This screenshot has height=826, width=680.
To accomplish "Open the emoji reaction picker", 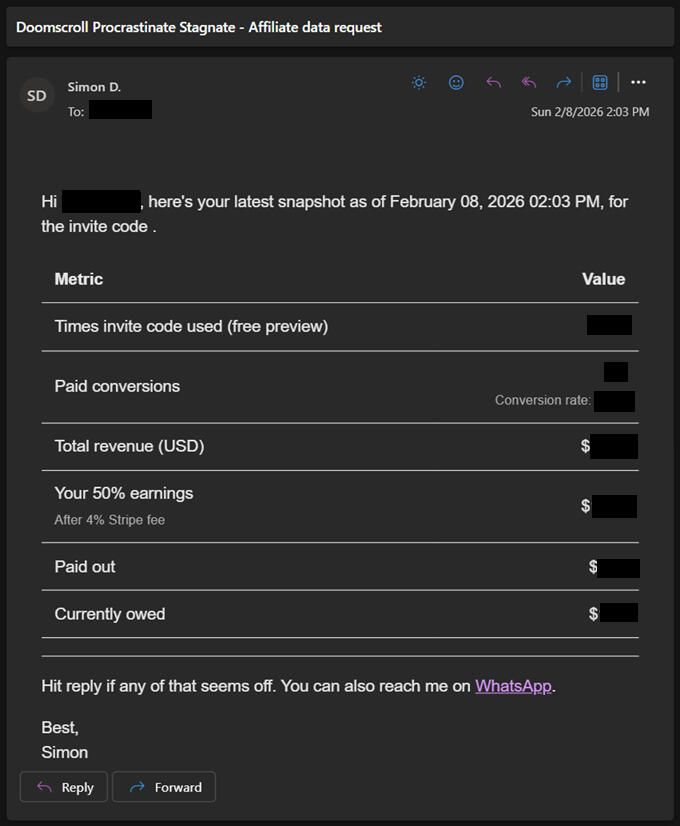I will (x=456, y=83).
